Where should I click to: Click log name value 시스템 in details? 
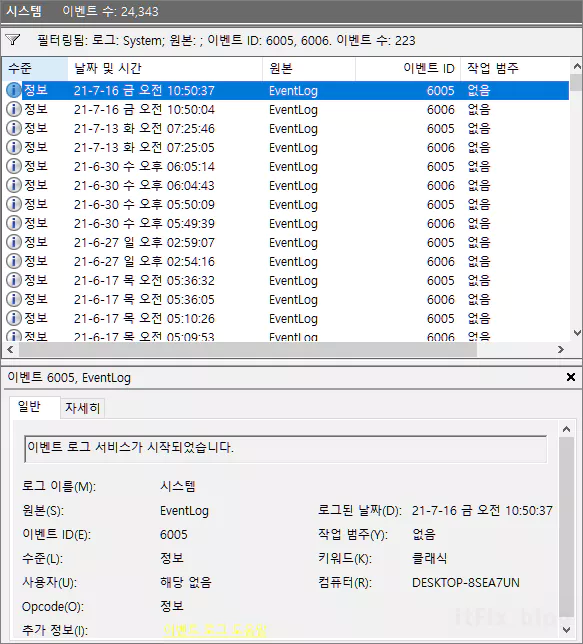[x=178, y=486]
